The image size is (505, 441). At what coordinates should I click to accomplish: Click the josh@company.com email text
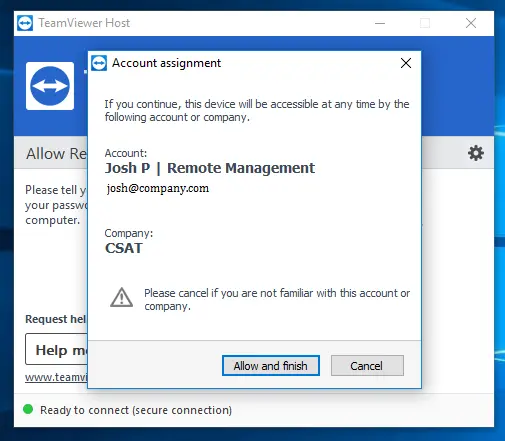tap(158, 188)
